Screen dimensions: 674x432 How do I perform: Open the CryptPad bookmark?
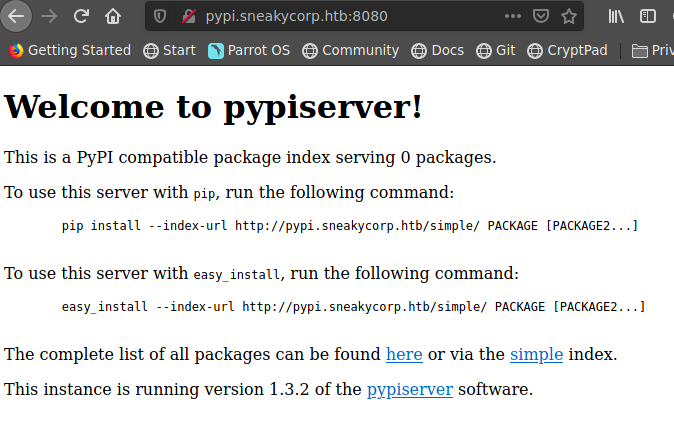[567, 50]
